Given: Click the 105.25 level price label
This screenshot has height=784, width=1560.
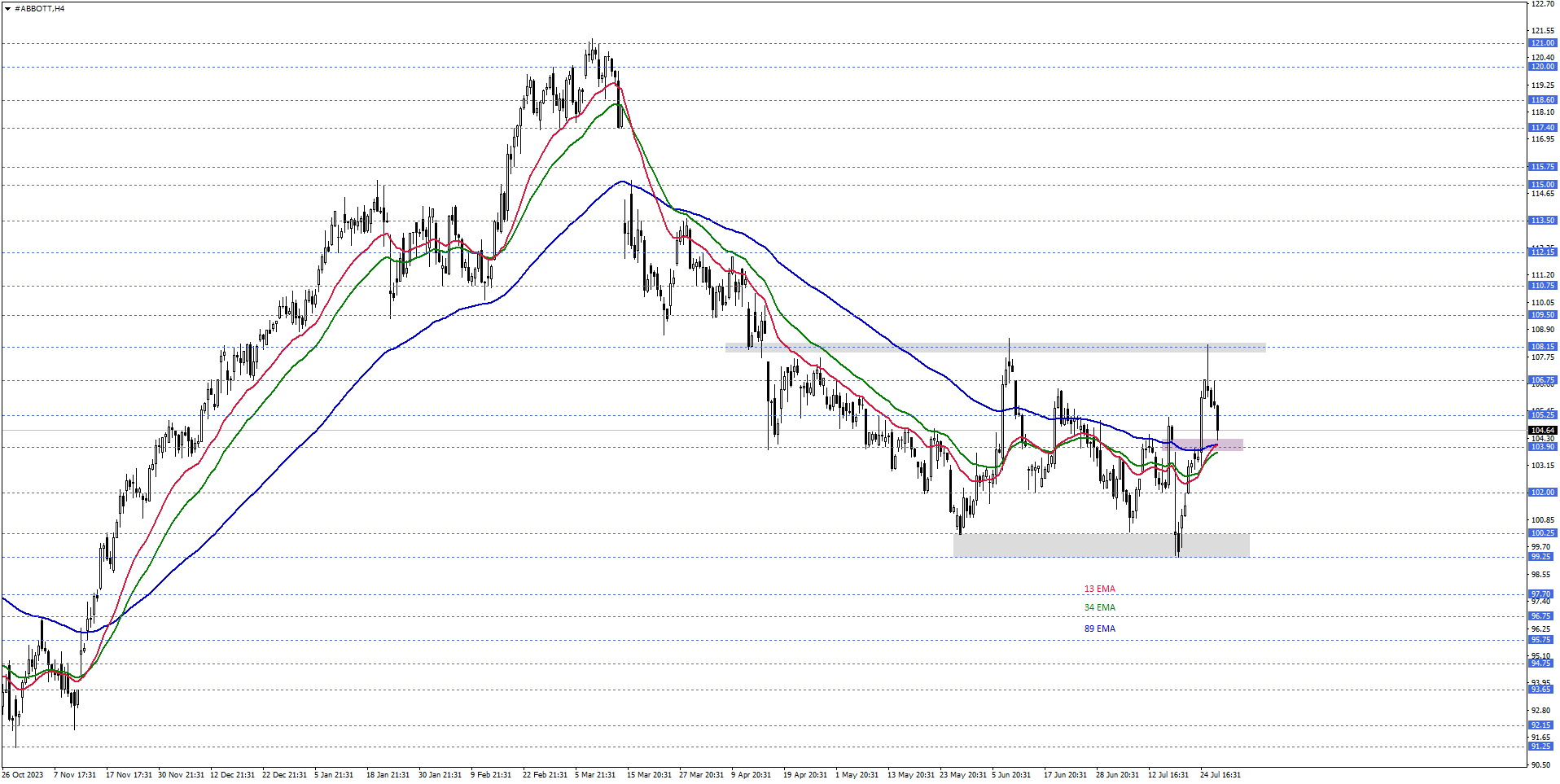Looking at the screenshot, I should [1542, 415].
